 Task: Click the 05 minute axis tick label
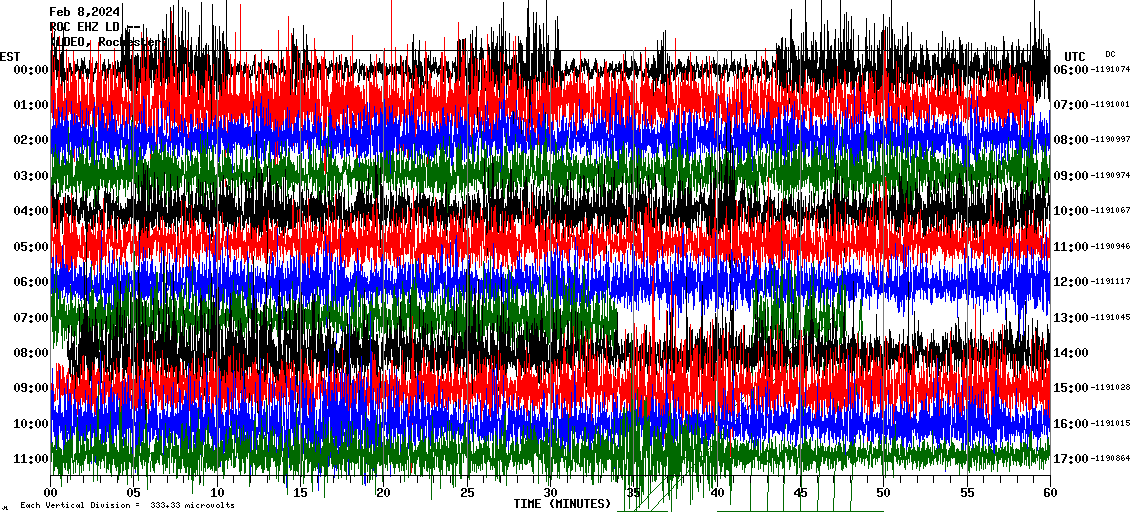click(134, 493)
